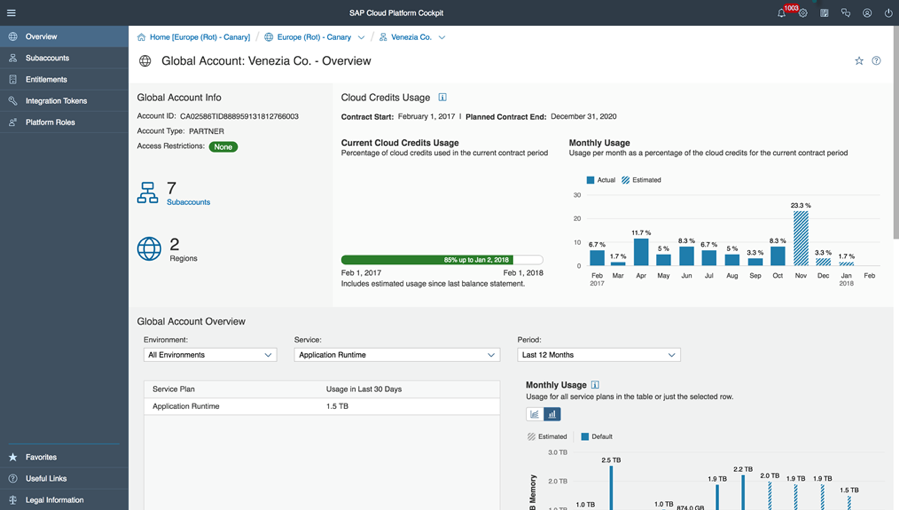The width and height of the screenshot is (899, 510).
Task: Toggle Estimated series in credits legend
Action: 641,180
